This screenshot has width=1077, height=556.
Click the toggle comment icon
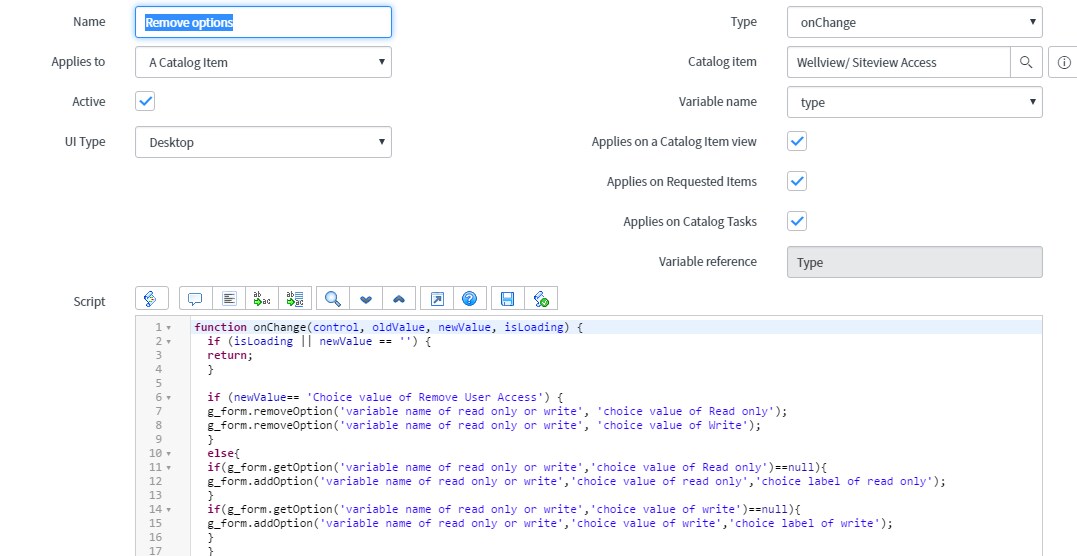195,298
